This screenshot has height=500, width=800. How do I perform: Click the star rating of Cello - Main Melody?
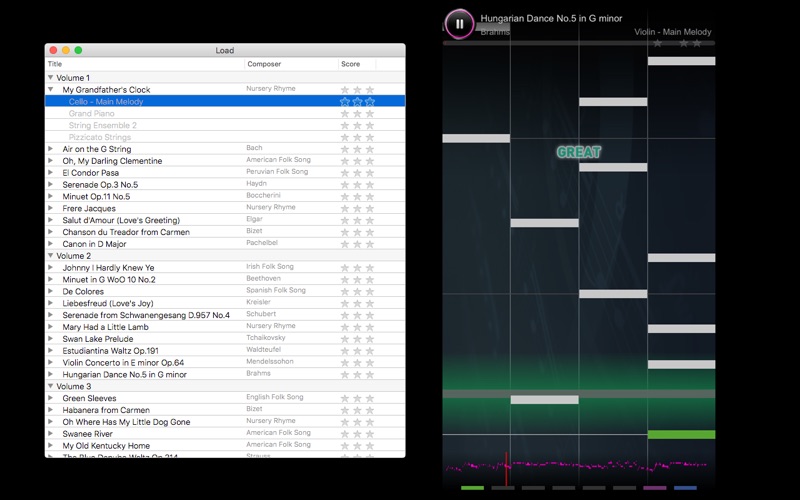tap(357, 102)
